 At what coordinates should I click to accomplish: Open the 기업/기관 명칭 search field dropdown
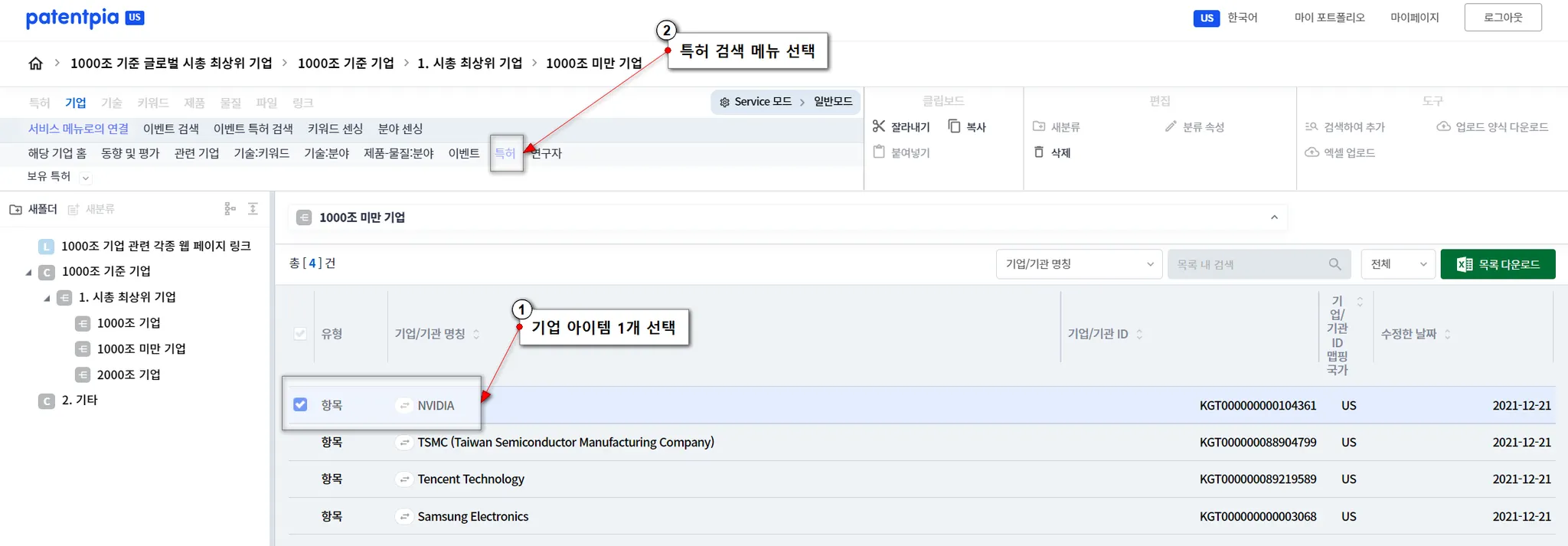point(1079,264)
